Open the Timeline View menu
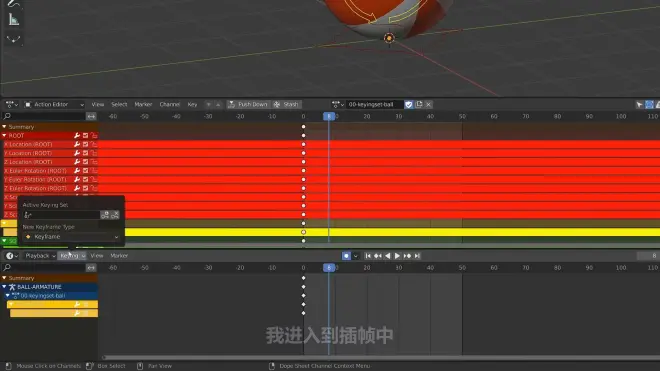Image resolution: width=660 pixels, height=371 pixels. (97, 256)
